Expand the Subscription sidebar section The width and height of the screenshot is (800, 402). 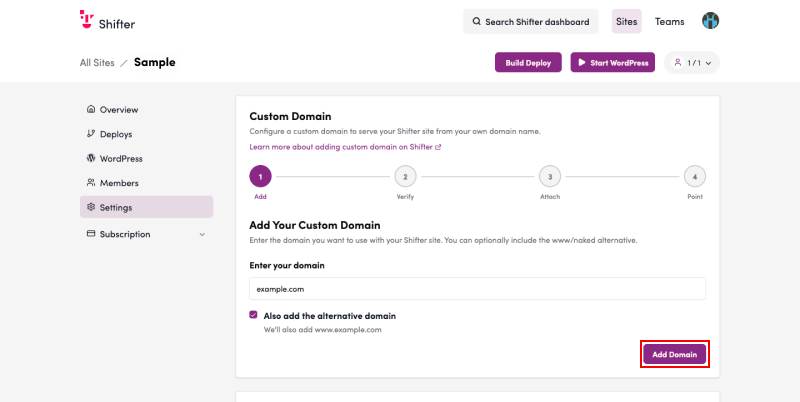(202, 235)
